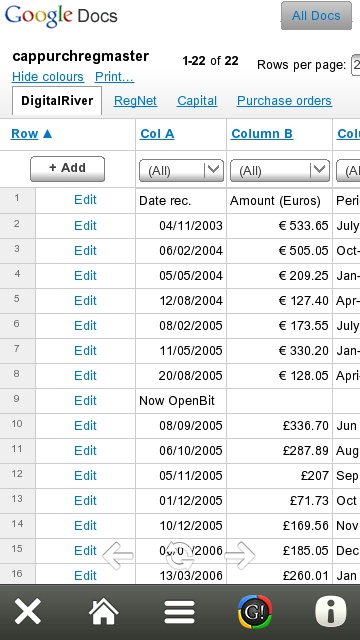Viewport: 360px width, 640px height.
Task: Click the Hide colours link
Action: [48, 77]
